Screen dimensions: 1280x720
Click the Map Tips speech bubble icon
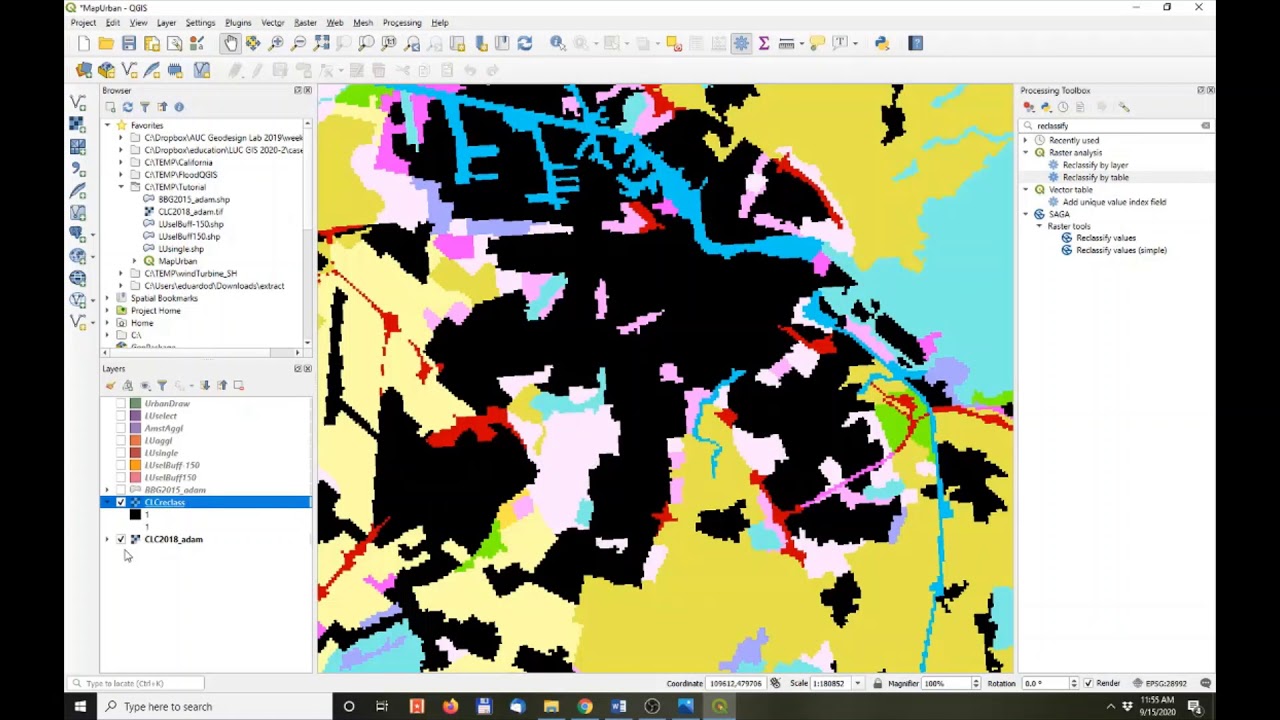tap(817, 43)
